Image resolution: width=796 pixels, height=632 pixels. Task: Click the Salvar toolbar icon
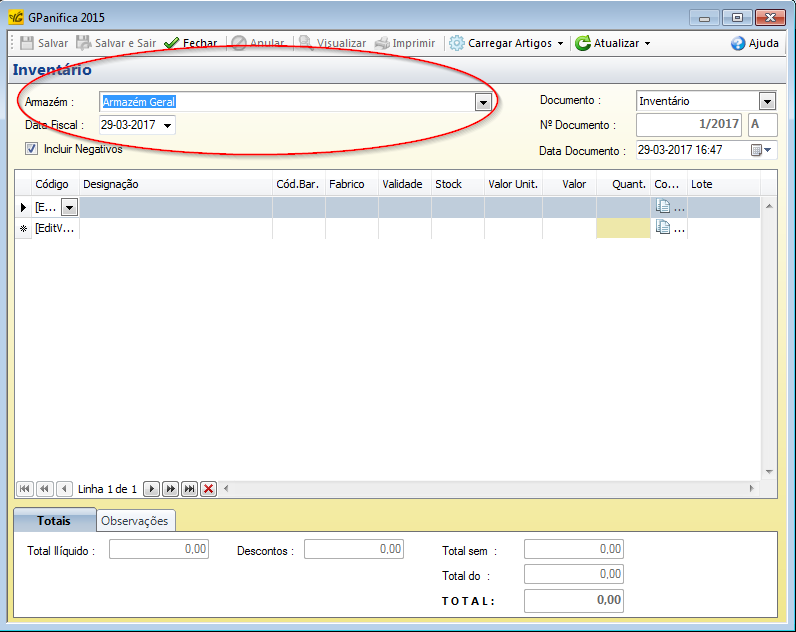pyautogui.click(x=27, y=44)
